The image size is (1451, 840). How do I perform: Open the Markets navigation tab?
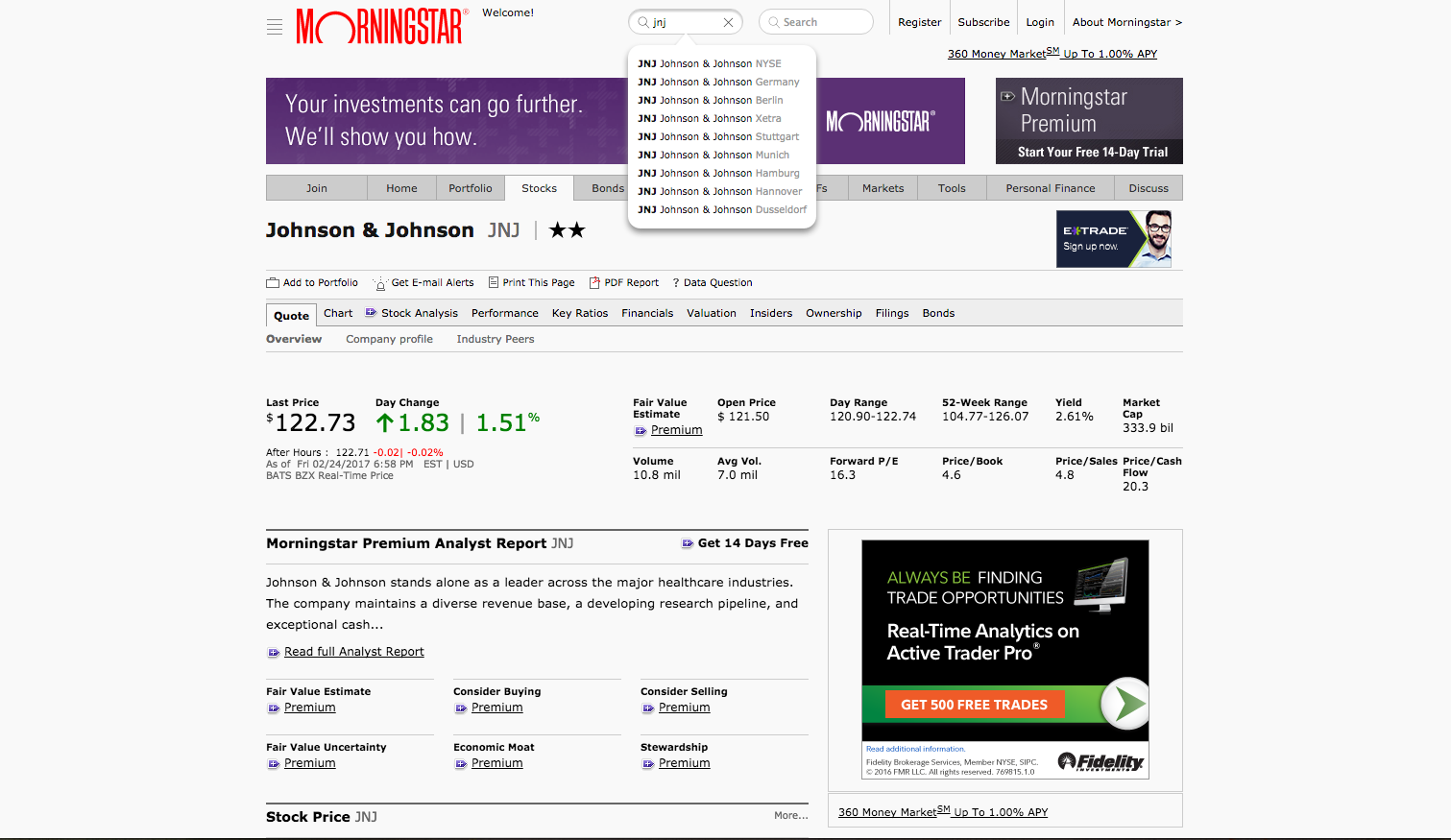click(x=883, y=188)
